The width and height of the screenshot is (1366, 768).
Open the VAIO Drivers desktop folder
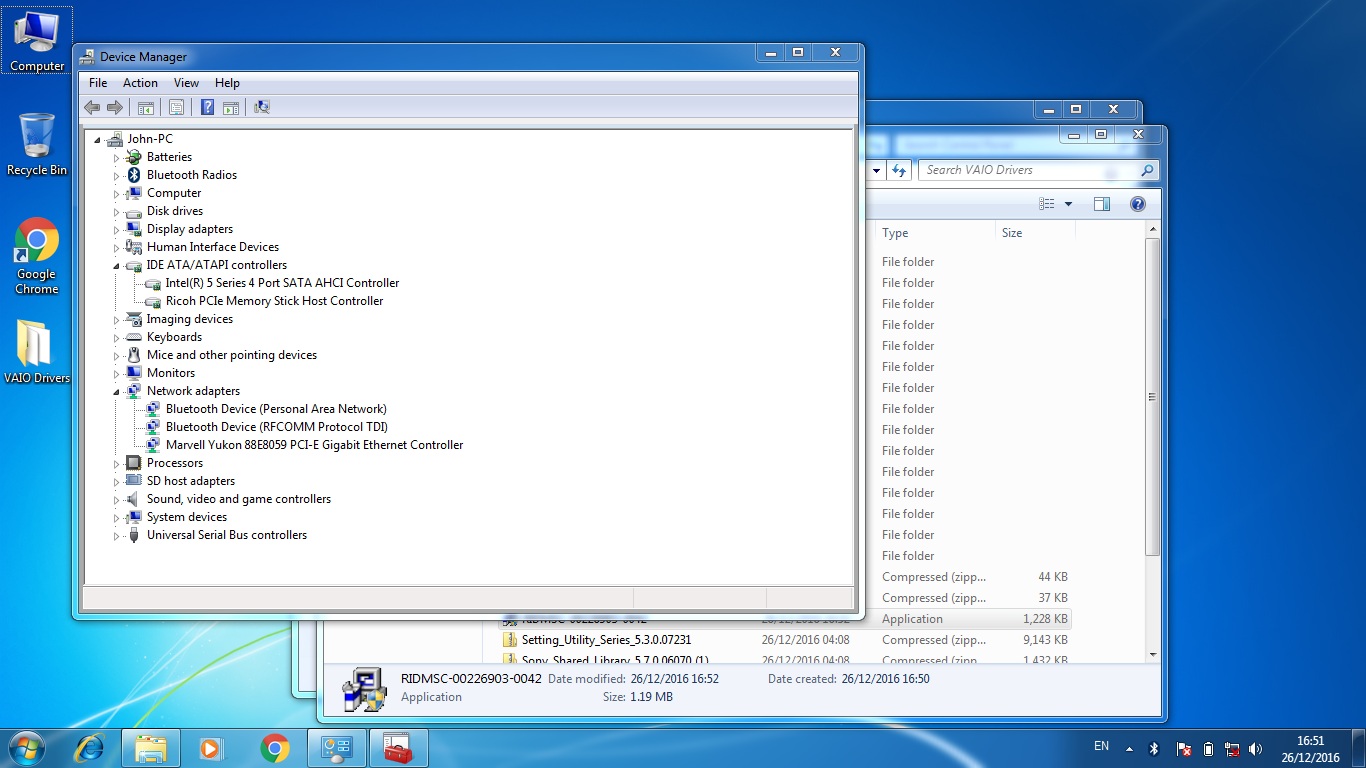pyautogui.click(x=37, y=352)
